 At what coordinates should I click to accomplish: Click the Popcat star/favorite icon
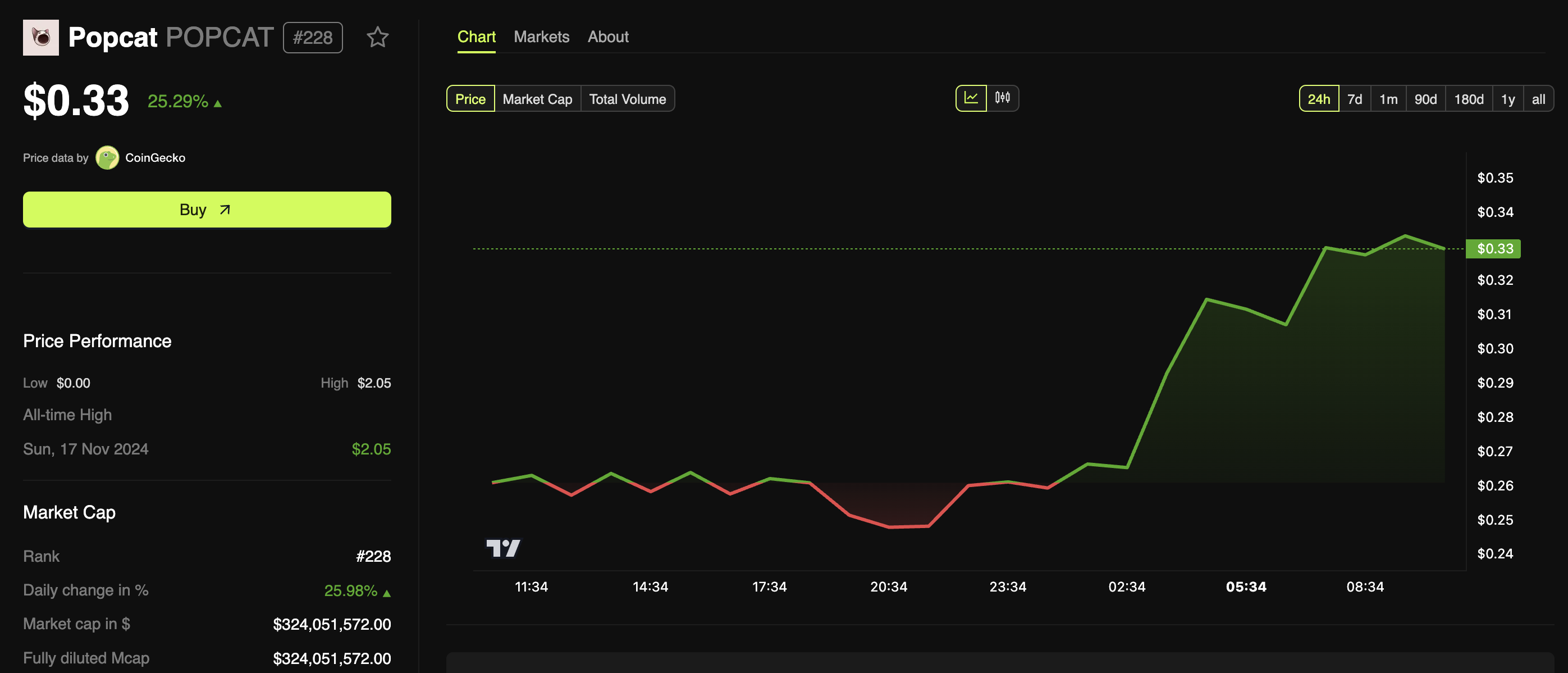(x=378, y=37)
